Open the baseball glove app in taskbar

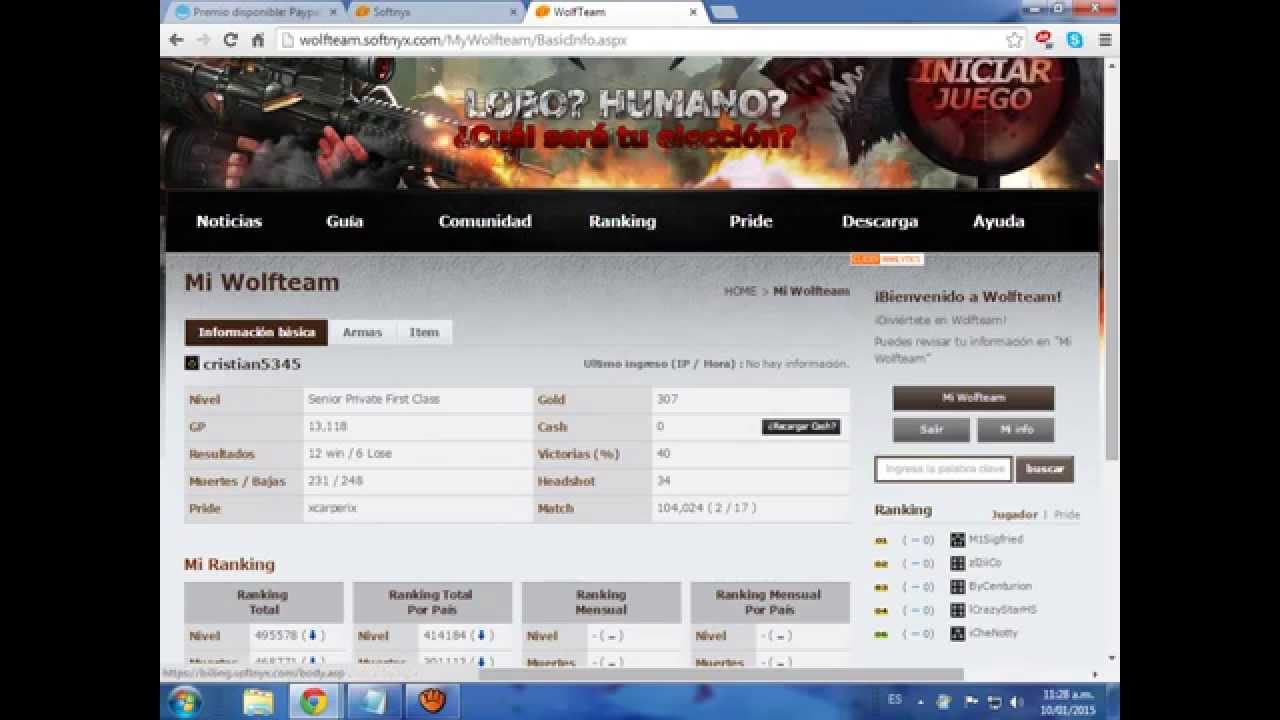(x=431, y=702)
